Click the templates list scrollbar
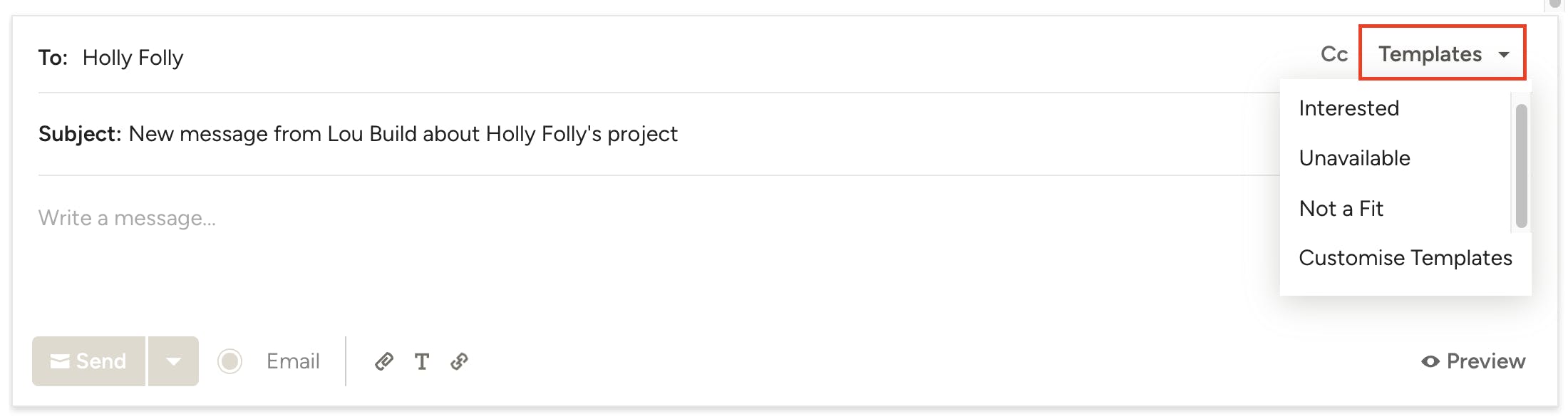The height and width of the screenshot is (419, 1568). point(1521,165)
